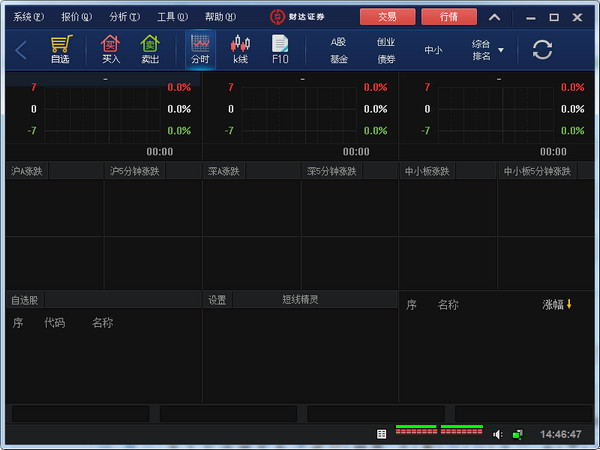Click the back arrow in toolbar
600x450 pixels.
(x=21, y=50)
